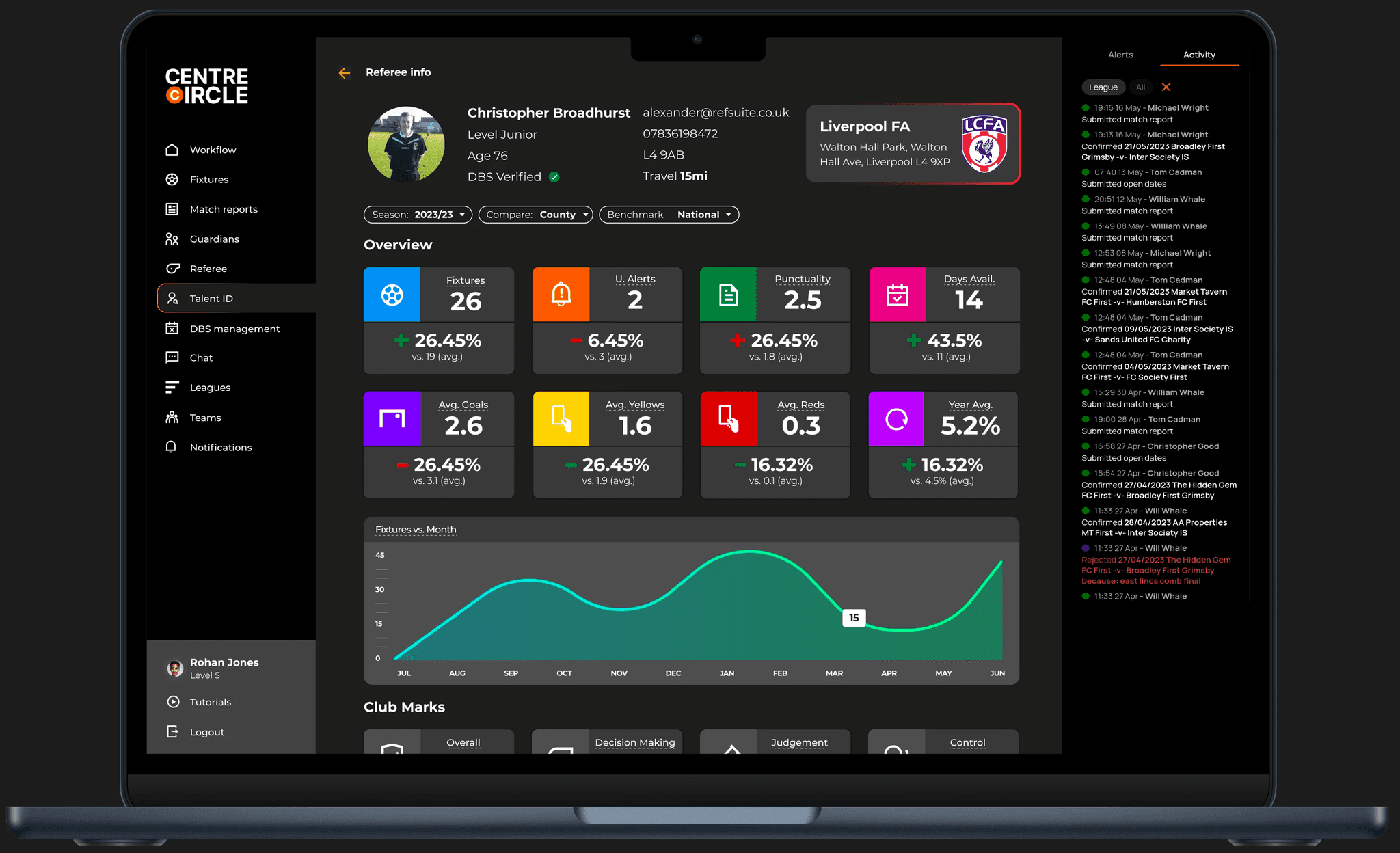Click the orange back arrow icon
The height and width of the screenshot is (853, 1400).
click(345, 72)
